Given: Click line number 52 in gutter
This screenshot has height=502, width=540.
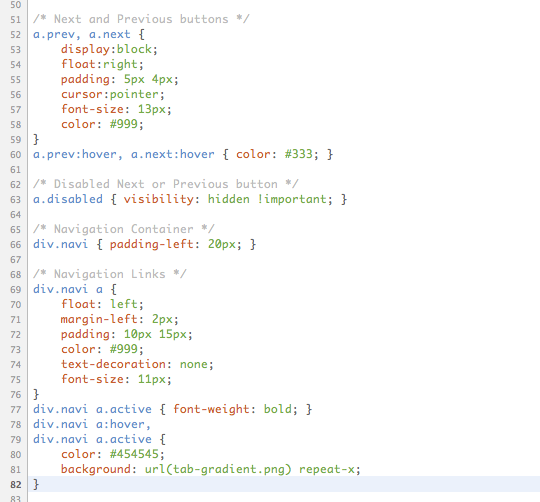Looking at the screenshot, I should coord(15,35).
